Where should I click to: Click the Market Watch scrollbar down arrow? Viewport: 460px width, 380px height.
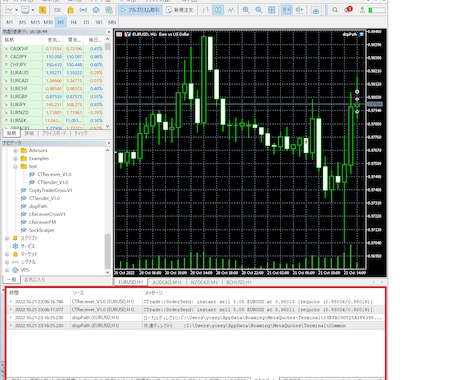tap(108, 126)
